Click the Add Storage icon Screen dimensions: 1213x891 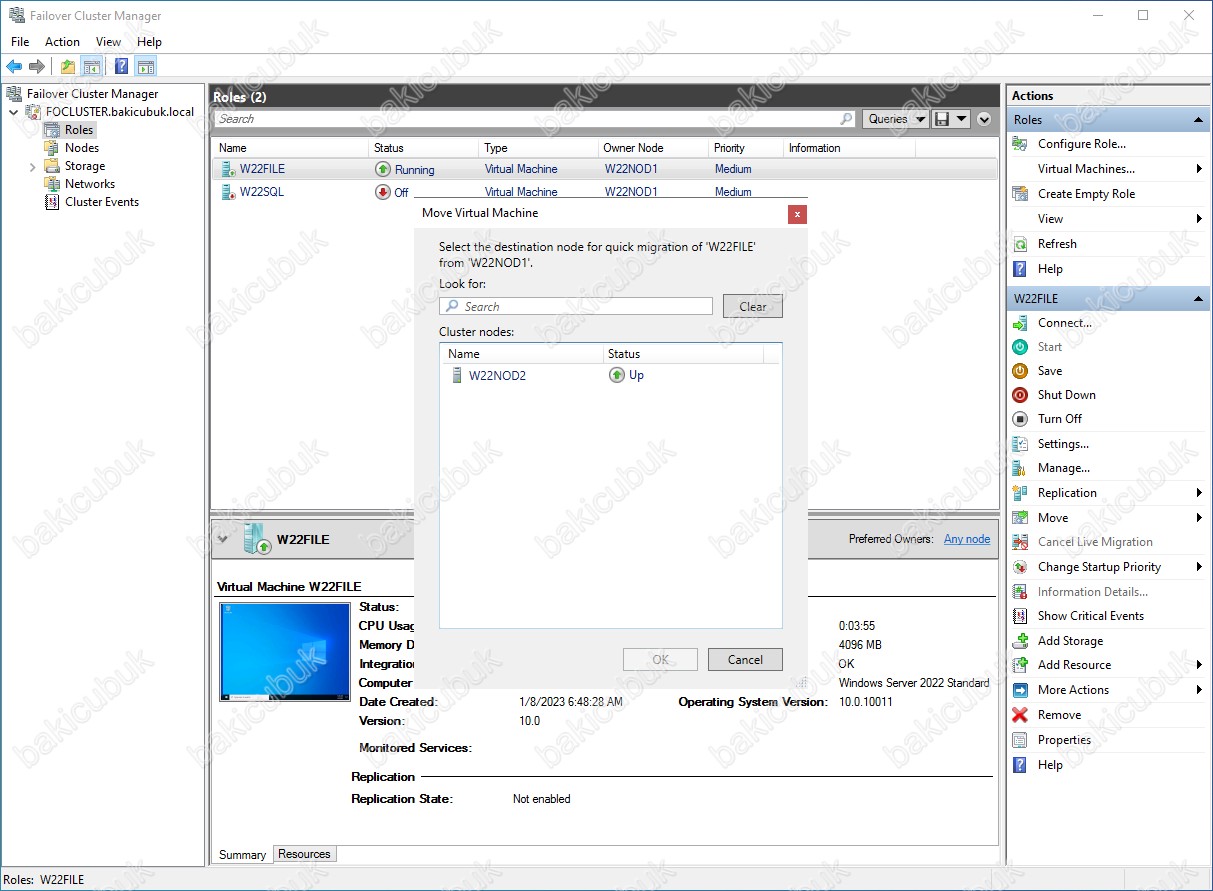(x=1020, y=641)
